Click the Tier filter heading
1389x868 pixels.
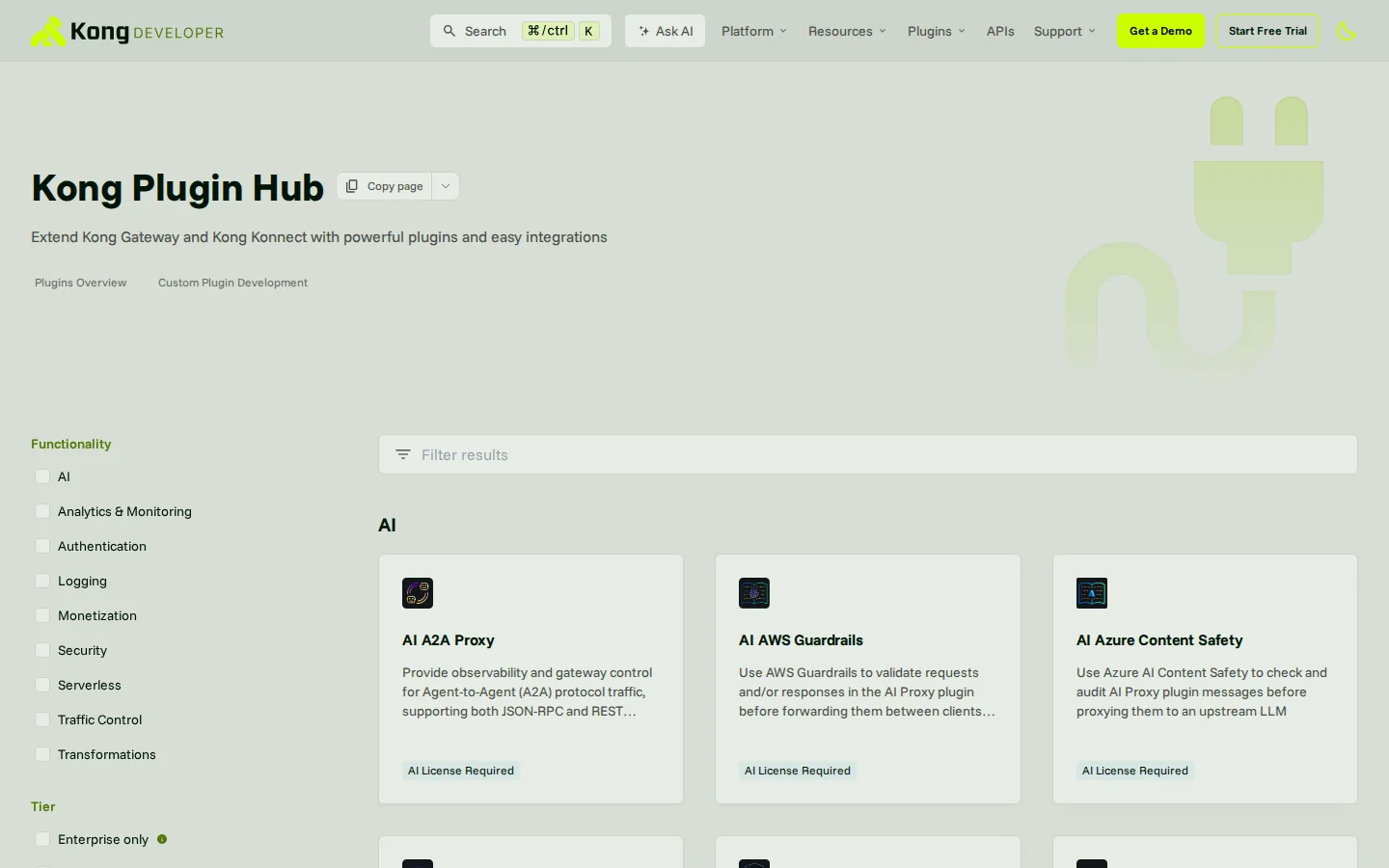pyautogui.click(x=43, y=806)
